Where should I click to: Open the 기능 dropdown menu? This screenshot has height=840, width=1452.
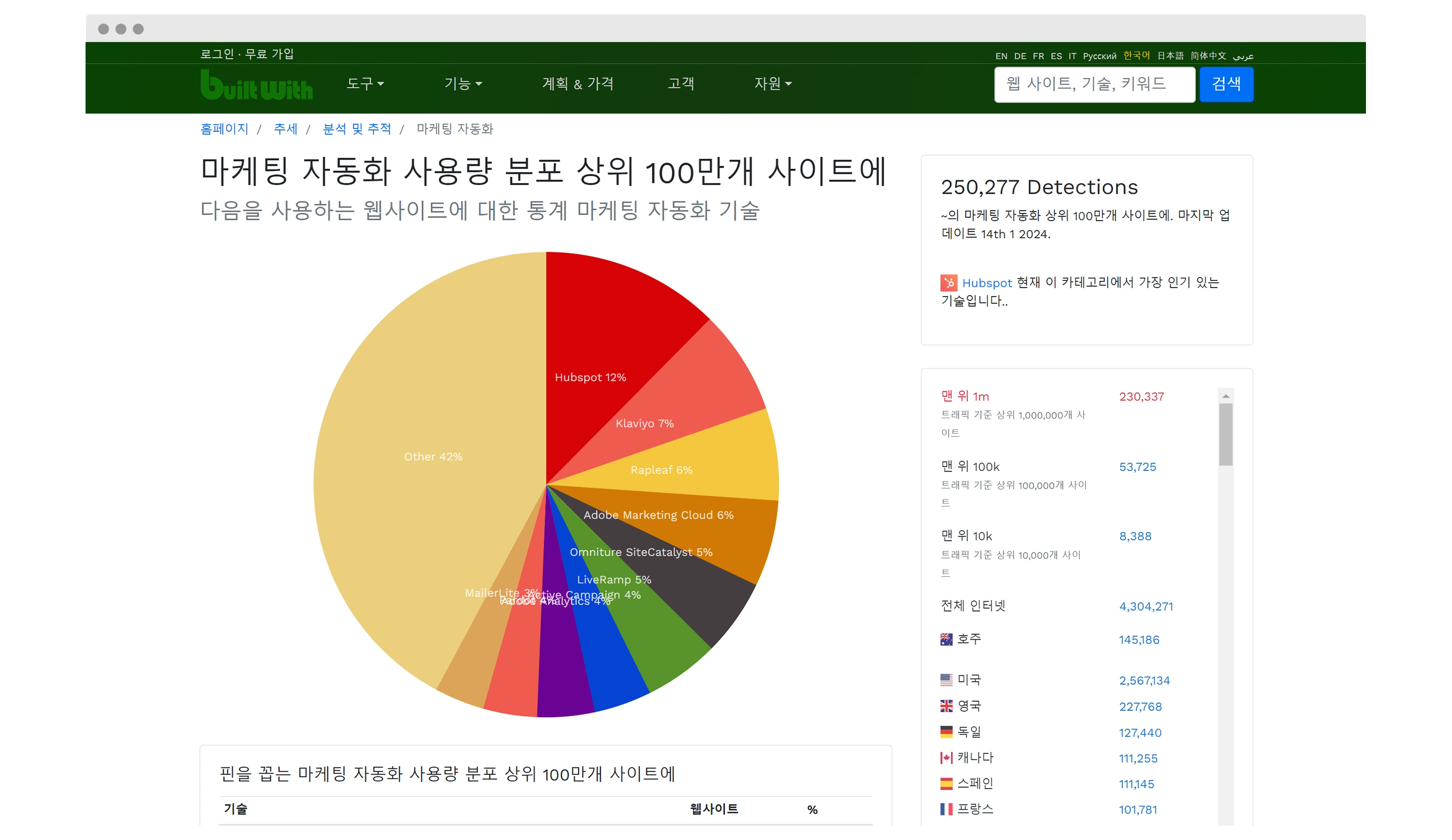coord(463,84)
